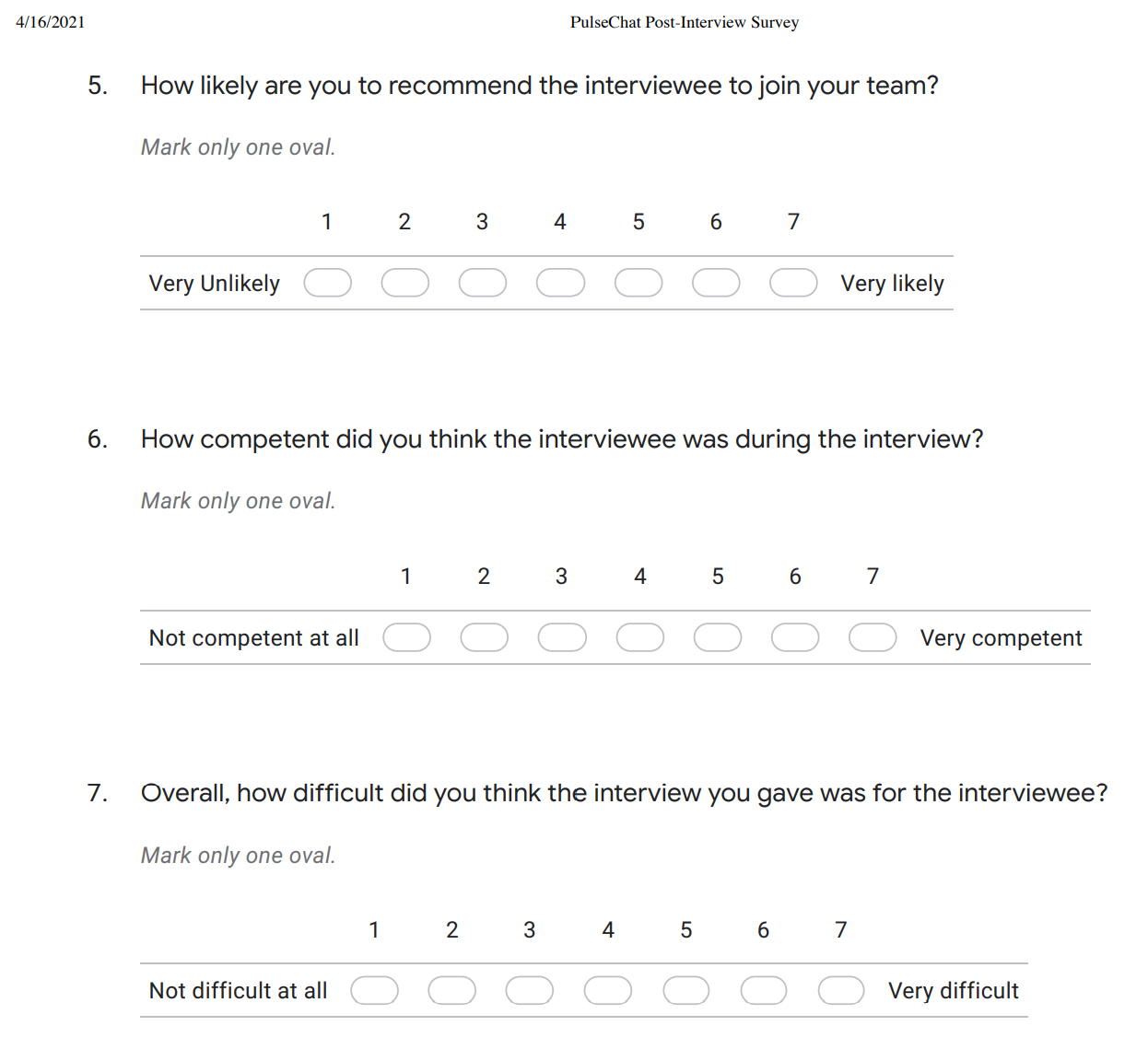Click the question 5 recommend interviewee text
Screen dimensions: 1148x1061
[540, 86]
